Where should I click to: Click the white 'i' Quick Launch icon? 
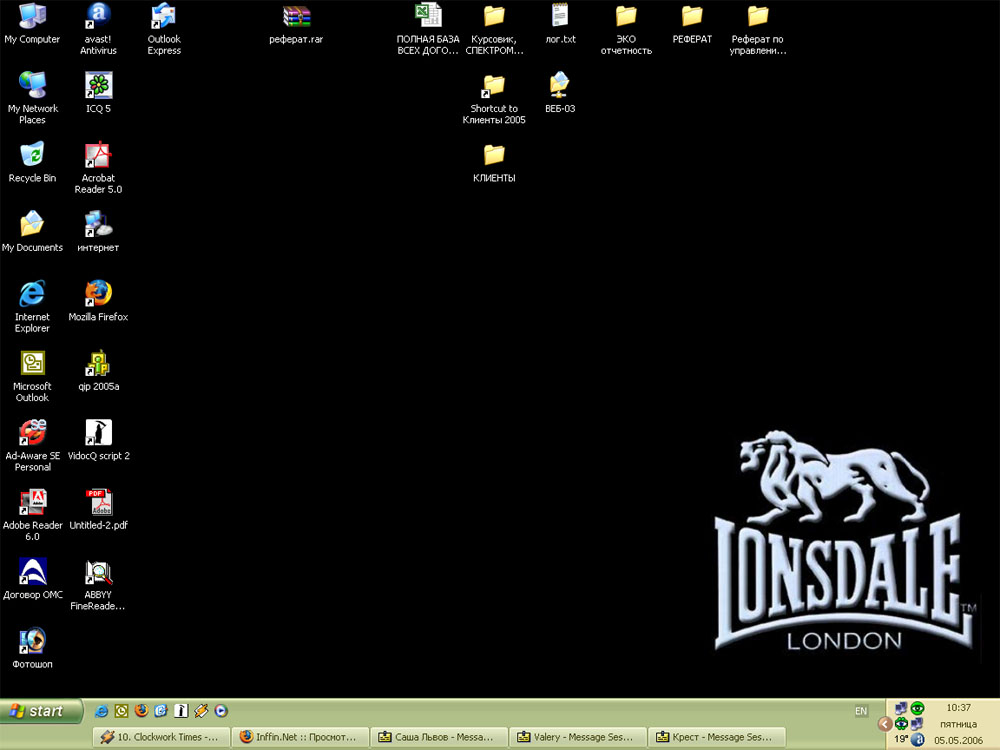pos(181,710)
